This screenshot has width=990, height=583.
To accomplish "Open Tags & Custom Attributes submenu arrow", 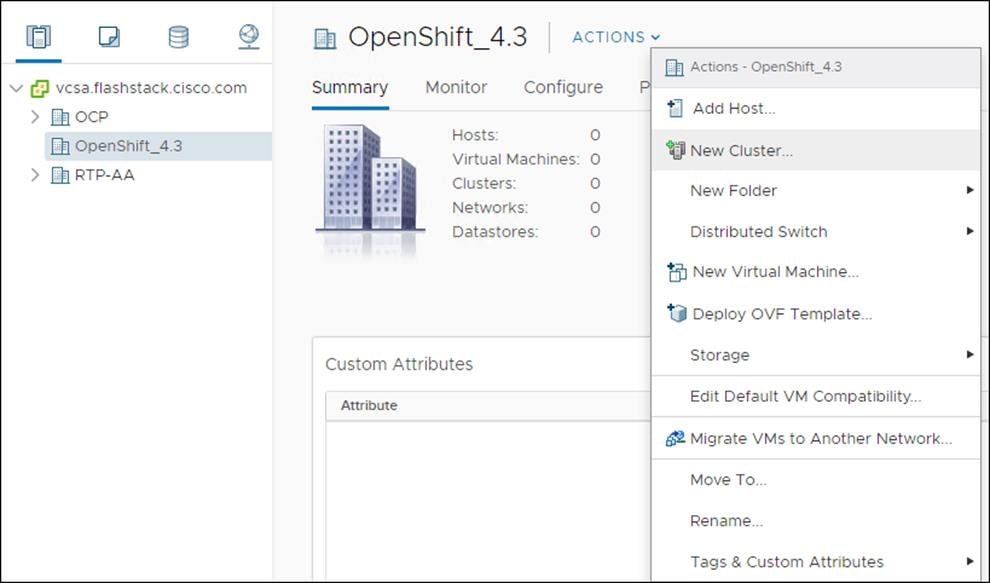I will [970, 562].
